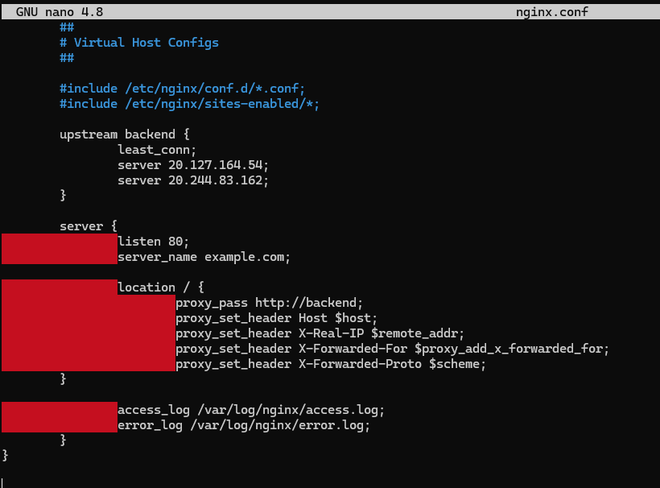Place cursor on Virtual Host Configs comment

coord(145,43)
